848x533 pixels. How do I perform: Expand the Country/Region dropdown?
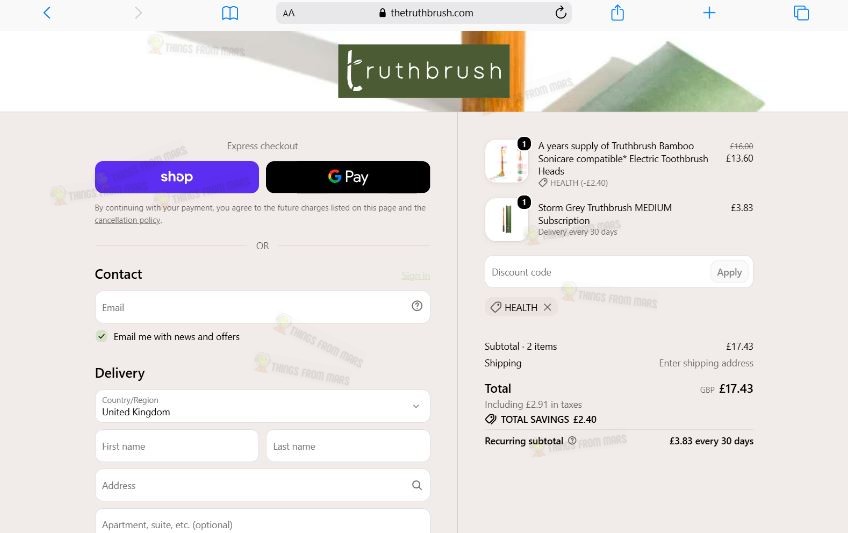(x=262, y=406)
